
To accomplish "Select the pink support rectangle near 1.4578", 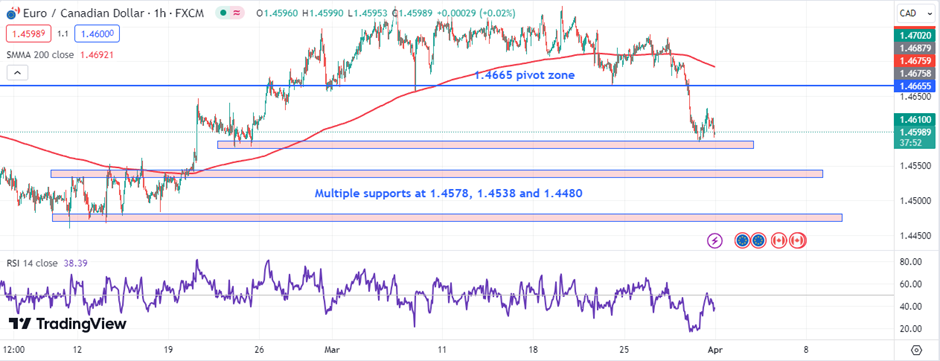I will pos(485,145).
